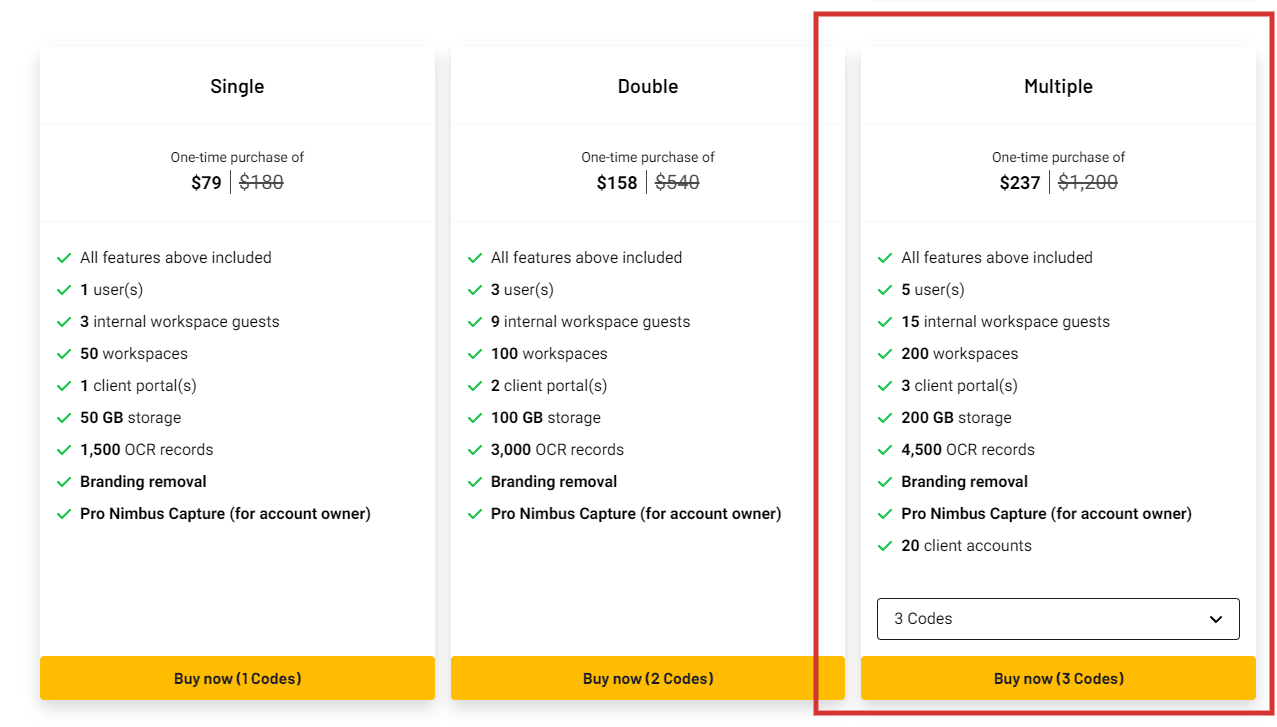Viewport: 1277px width, 727px height.
Task: Click checkmark beside Branding removal in Single plan
Action: (64, 482)
